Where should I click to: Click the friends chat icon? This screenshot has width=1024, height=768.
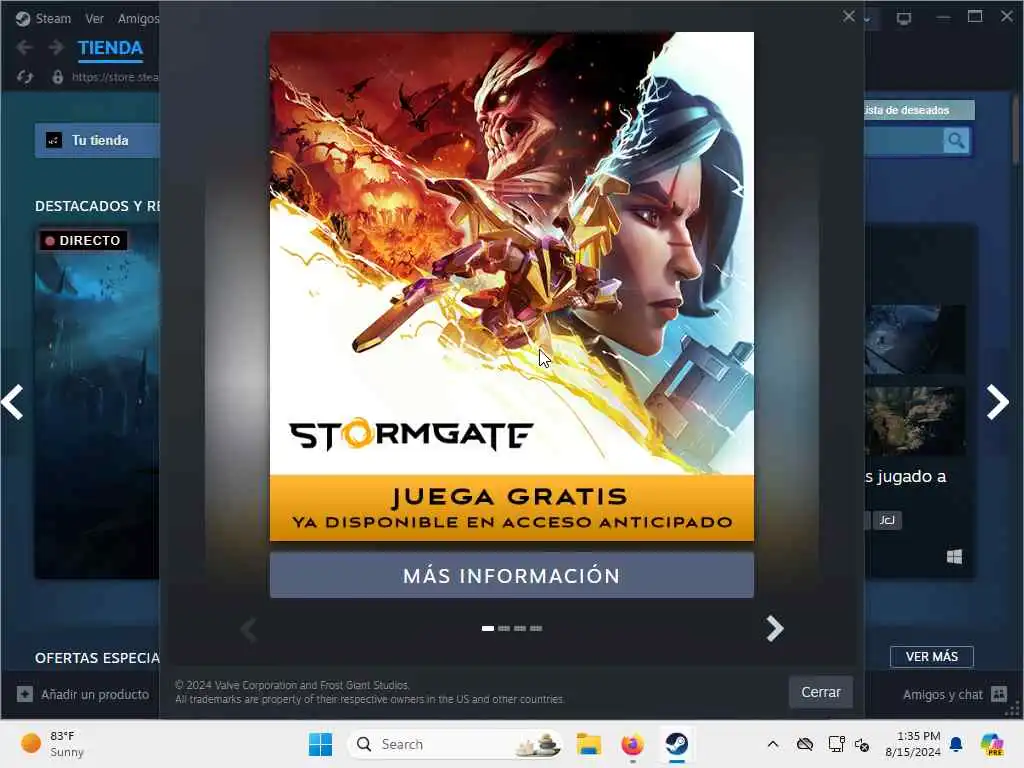(999, 694)
